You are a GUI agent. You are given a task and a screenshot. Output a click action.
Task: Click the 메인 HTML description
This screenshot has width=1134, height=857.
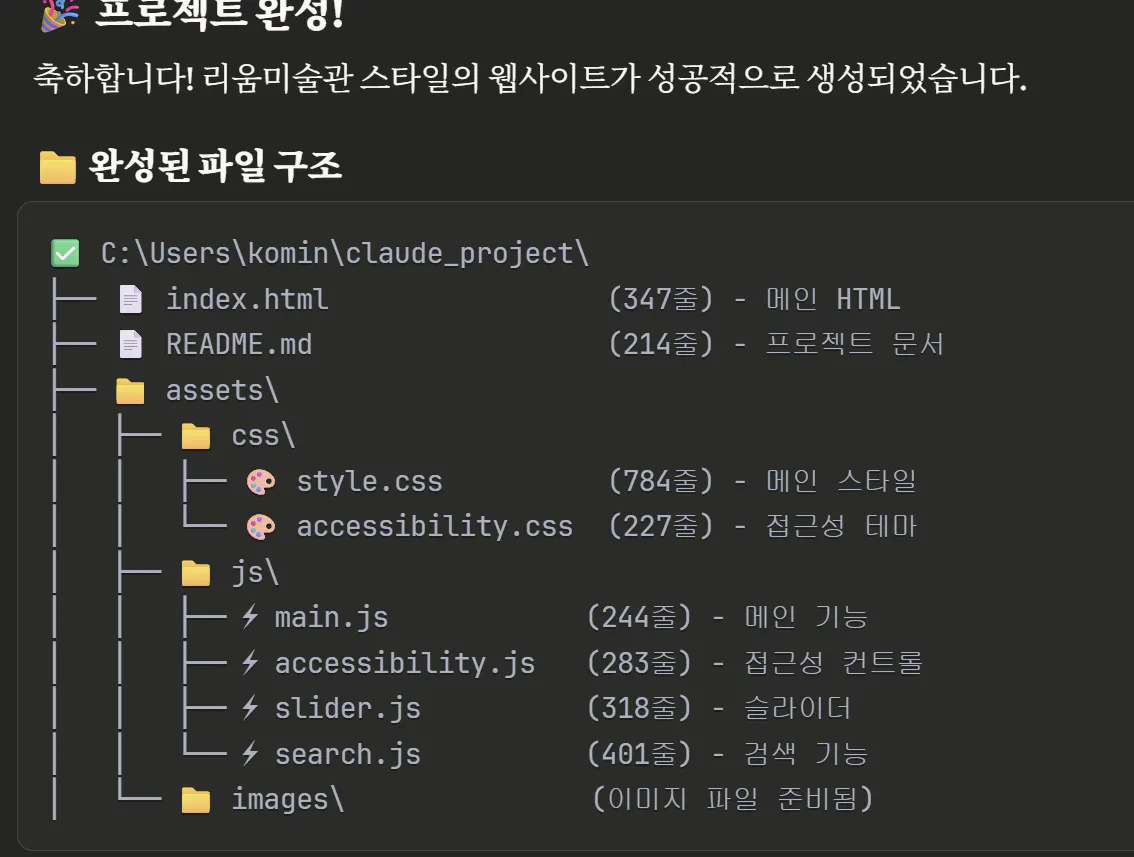coord(833,299)
